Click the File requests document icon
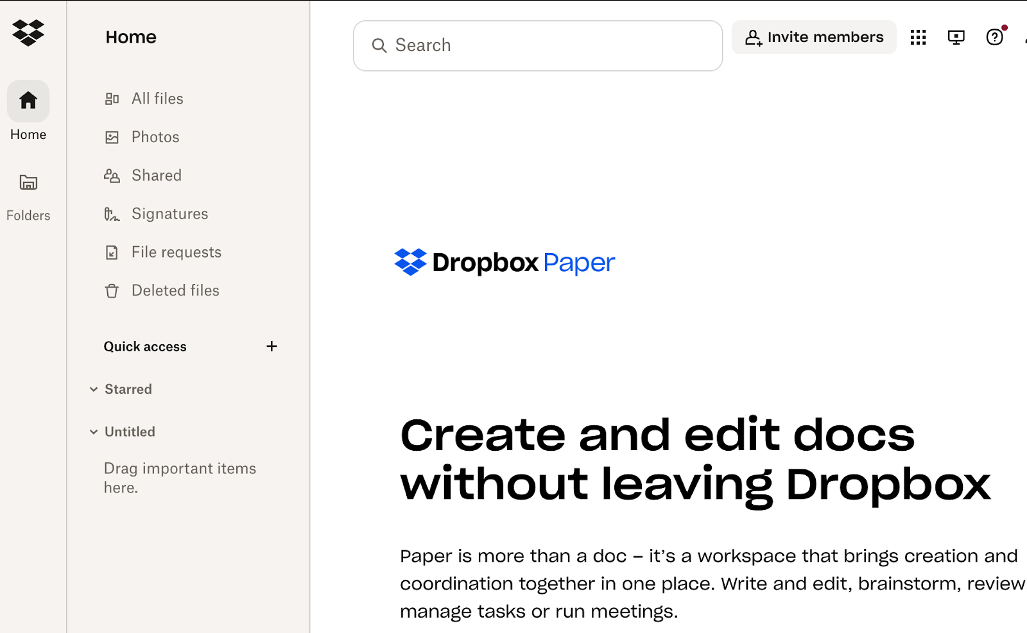This screenshot has width=1027, height=633. (x=112, y=252)
